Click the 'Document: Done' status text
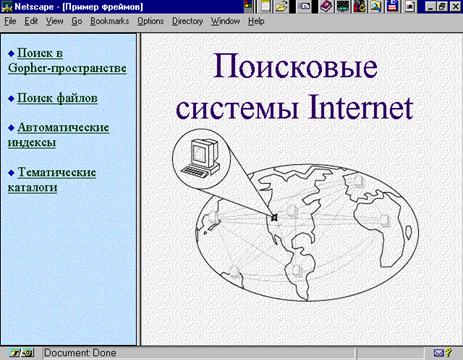 [x=80, y=353]
